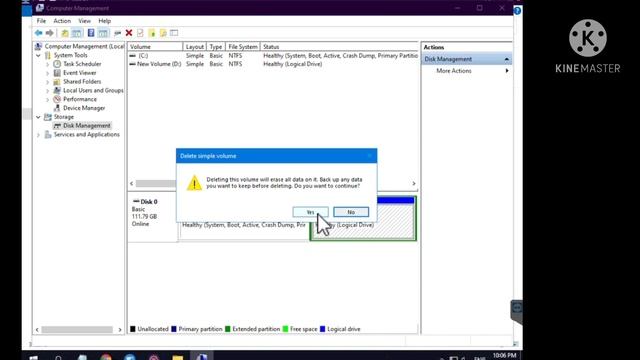640x360 pixels.
Task: Expand the Event Viewer node
Action: click(x=47, y=73)
